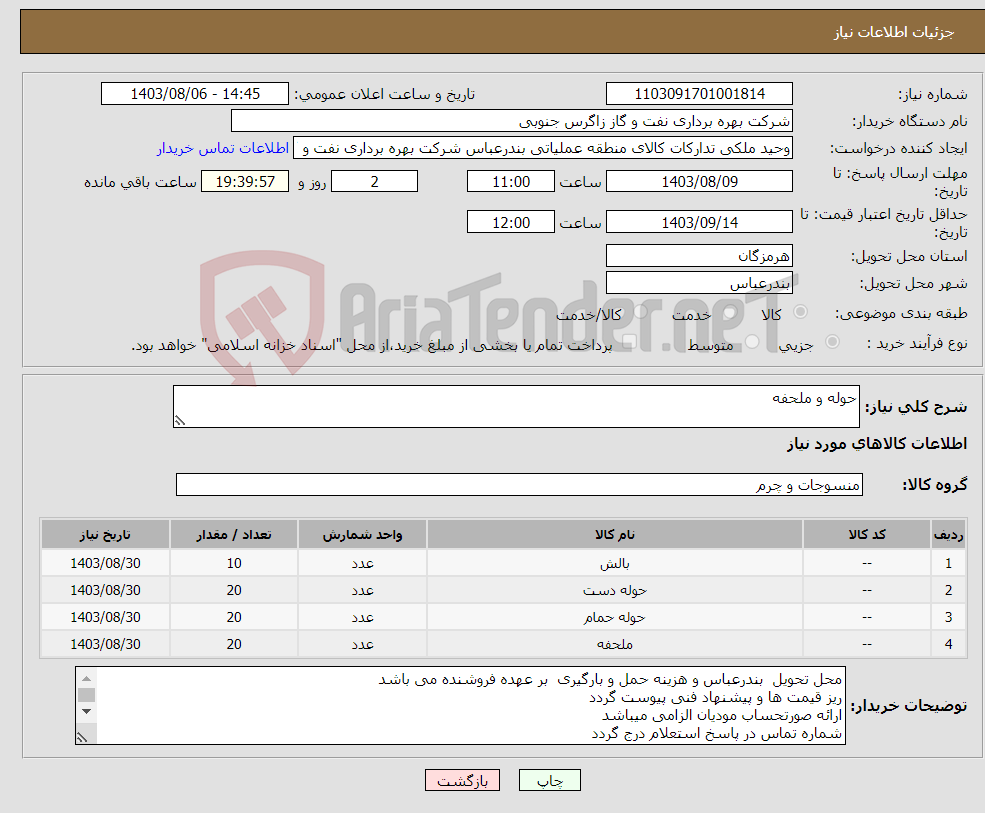Click buyer organization name field

click(x=511, y=121)
